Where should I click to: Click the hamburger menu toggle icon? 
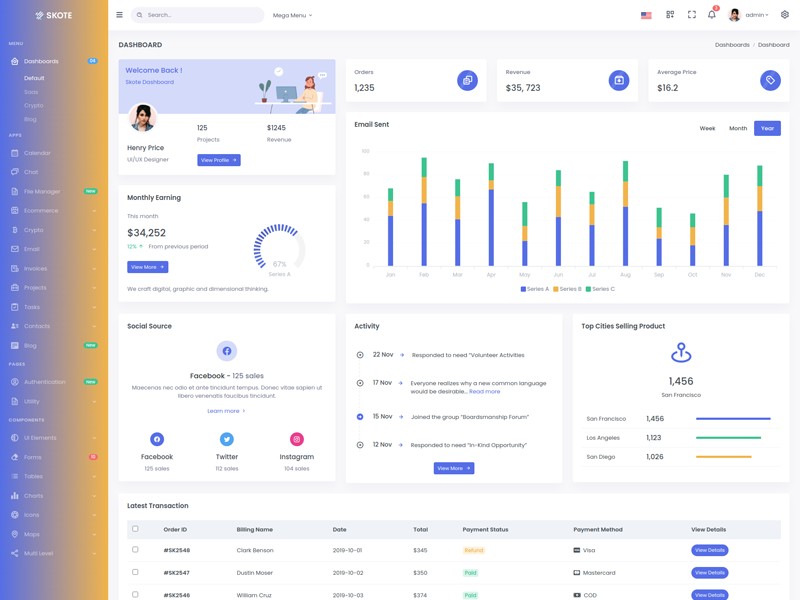click(x=119, y=15)
